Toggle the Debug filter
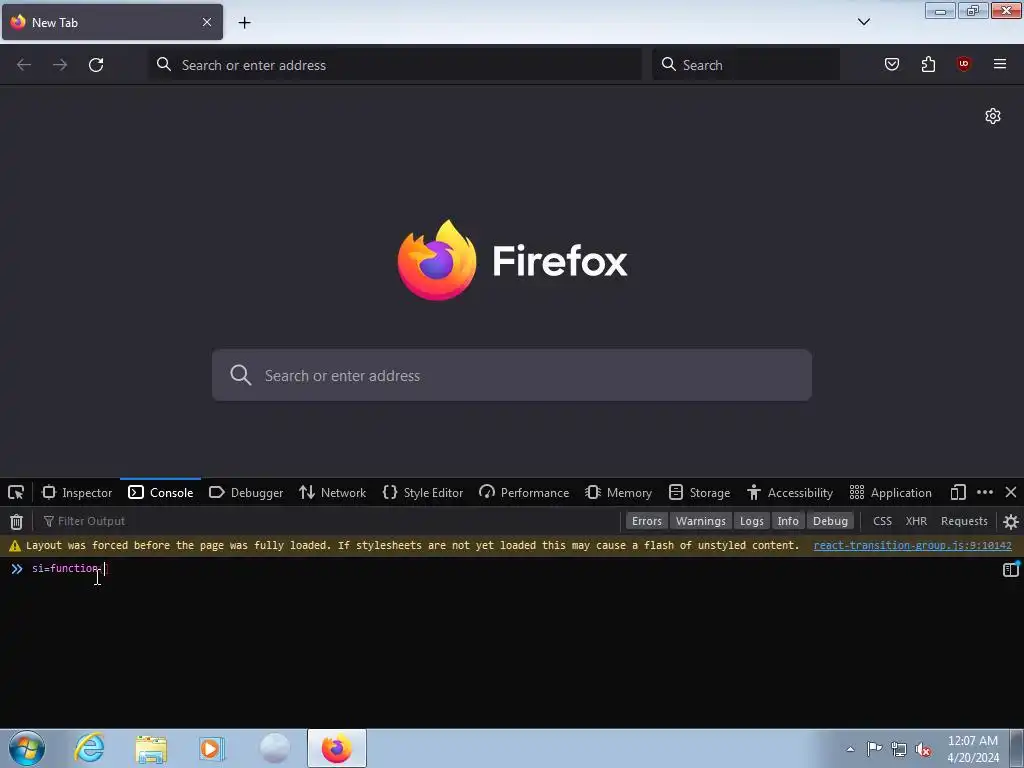The image size is (1024, 768). 830,521
